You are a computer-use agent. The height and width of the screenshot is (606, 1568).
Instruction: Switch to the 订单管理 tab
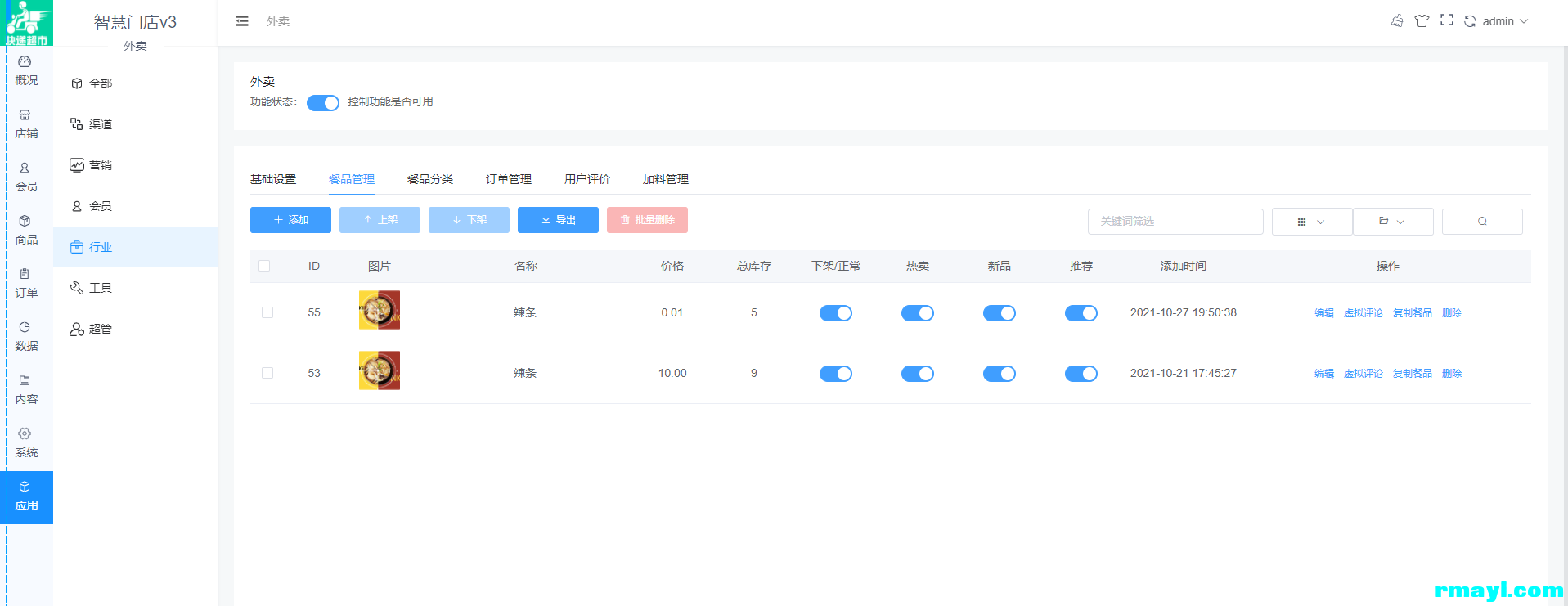pos(508,179)
